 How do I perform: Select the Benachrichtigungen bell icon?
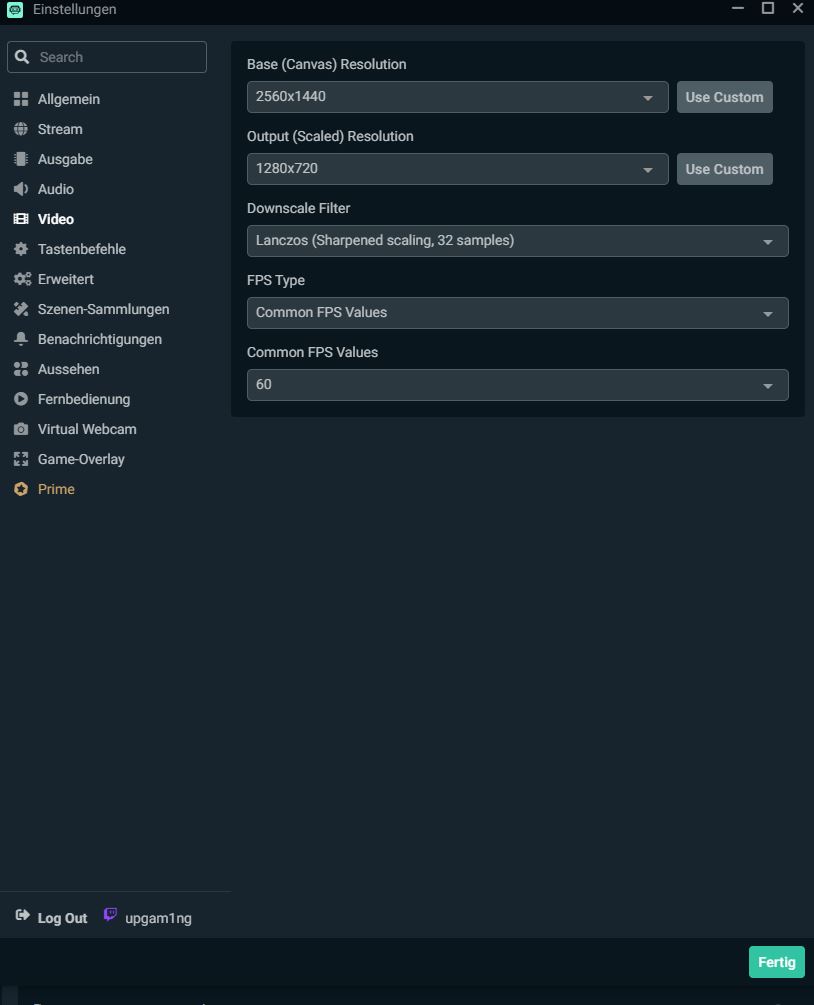[22, 339]
